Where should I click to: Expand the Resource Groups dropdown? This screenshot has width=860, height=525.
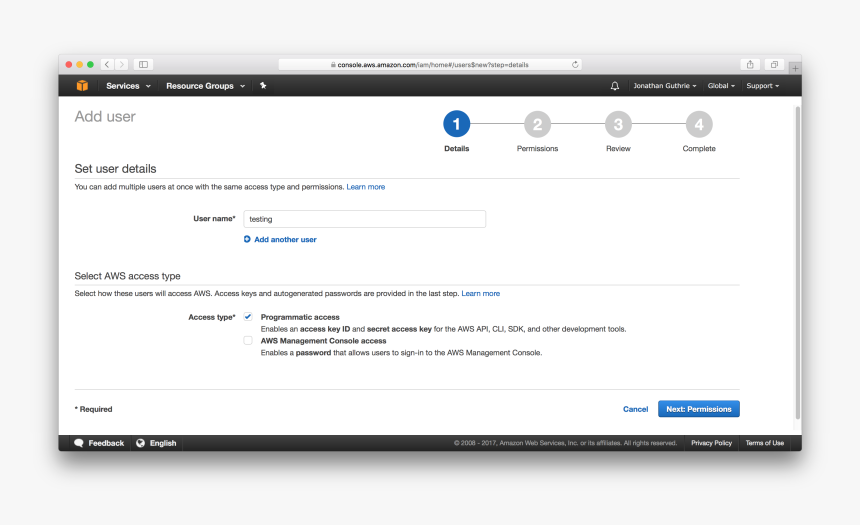pyautogui.click(x=206, y=86)
